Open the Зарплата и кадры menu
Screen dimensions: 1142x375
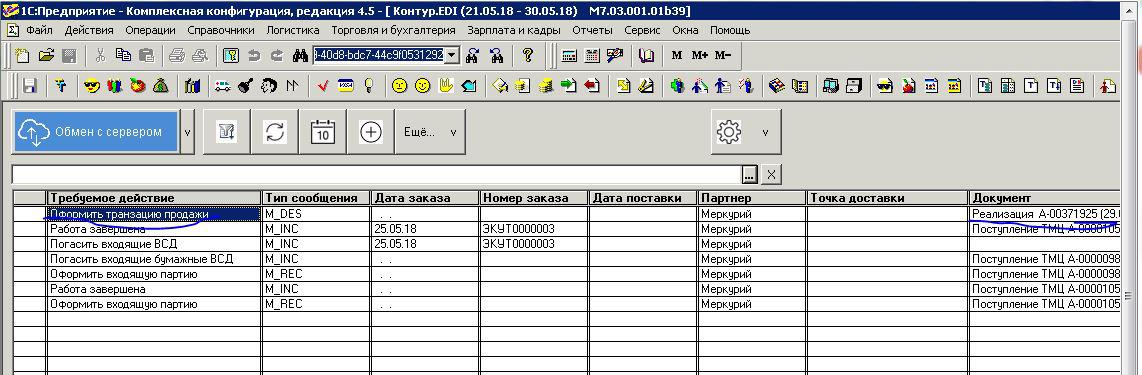pyautogui.click(x=514, y=31)
